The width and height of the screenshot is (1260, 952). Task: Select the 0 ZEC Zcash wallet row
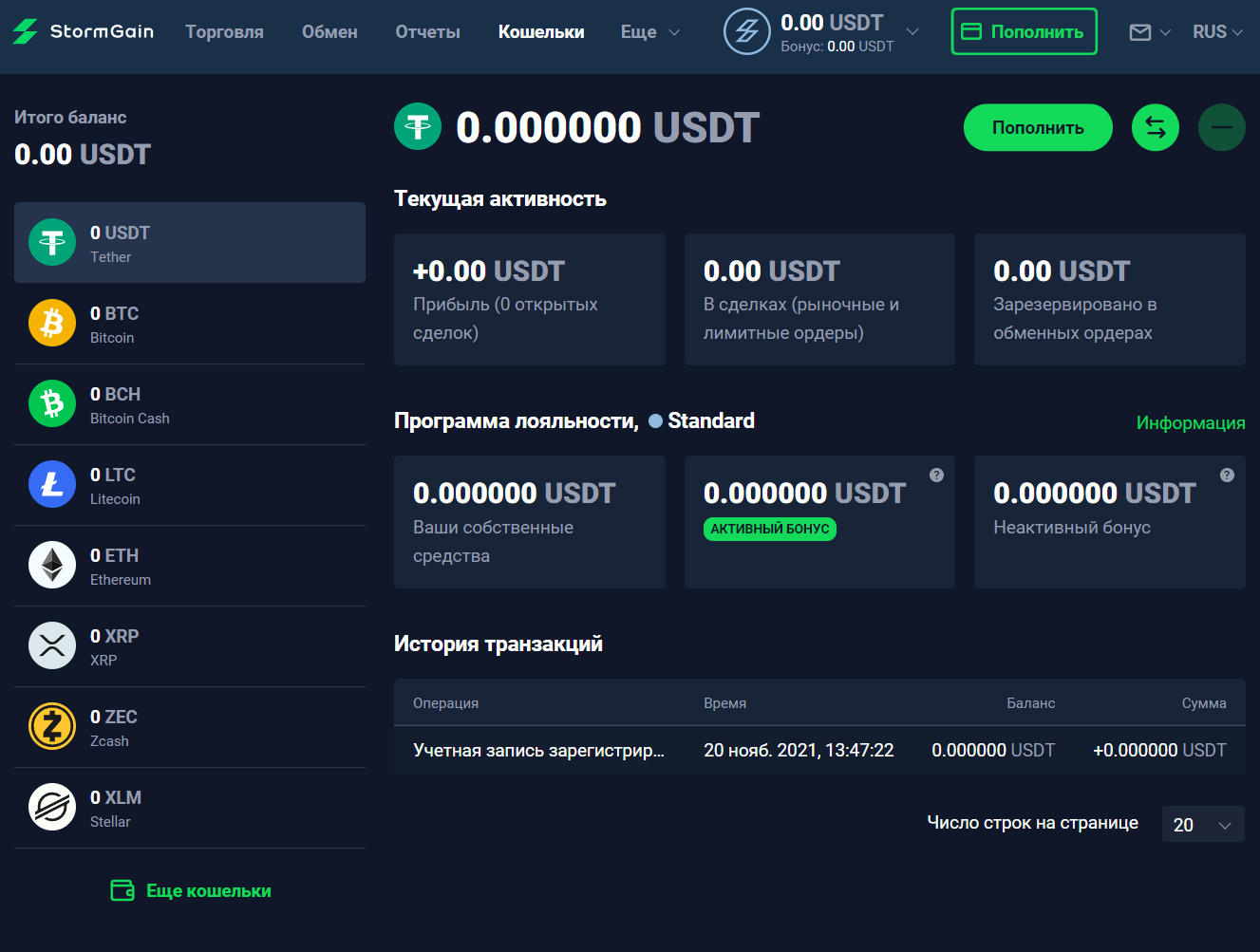click(190, 727)
